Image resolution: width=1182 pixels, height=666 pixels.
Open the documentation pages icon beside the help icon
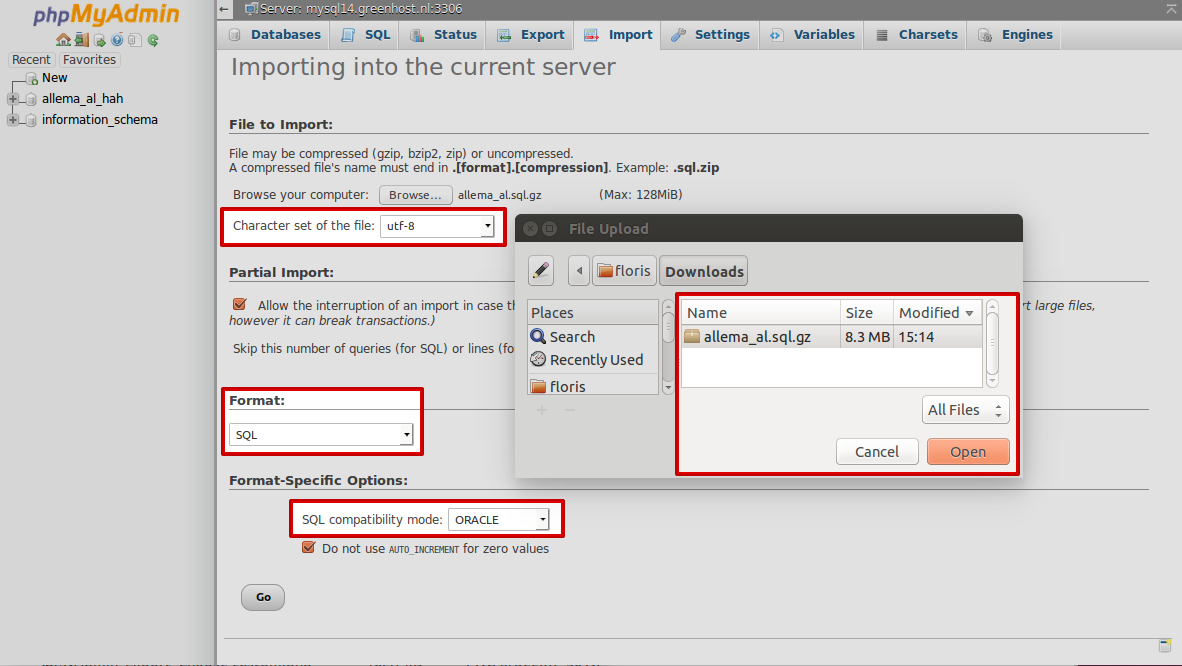point(135,40)
